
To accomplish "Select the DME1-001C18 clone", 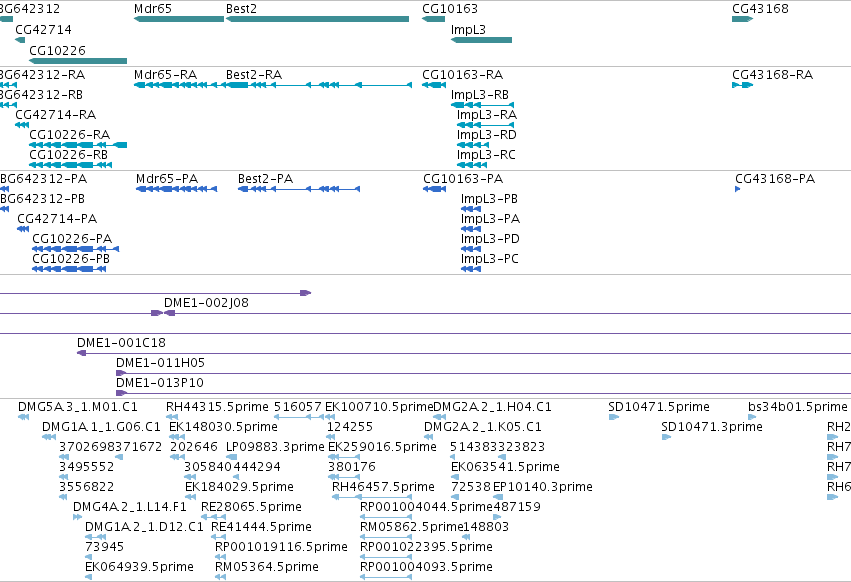I will pos(464,353).
